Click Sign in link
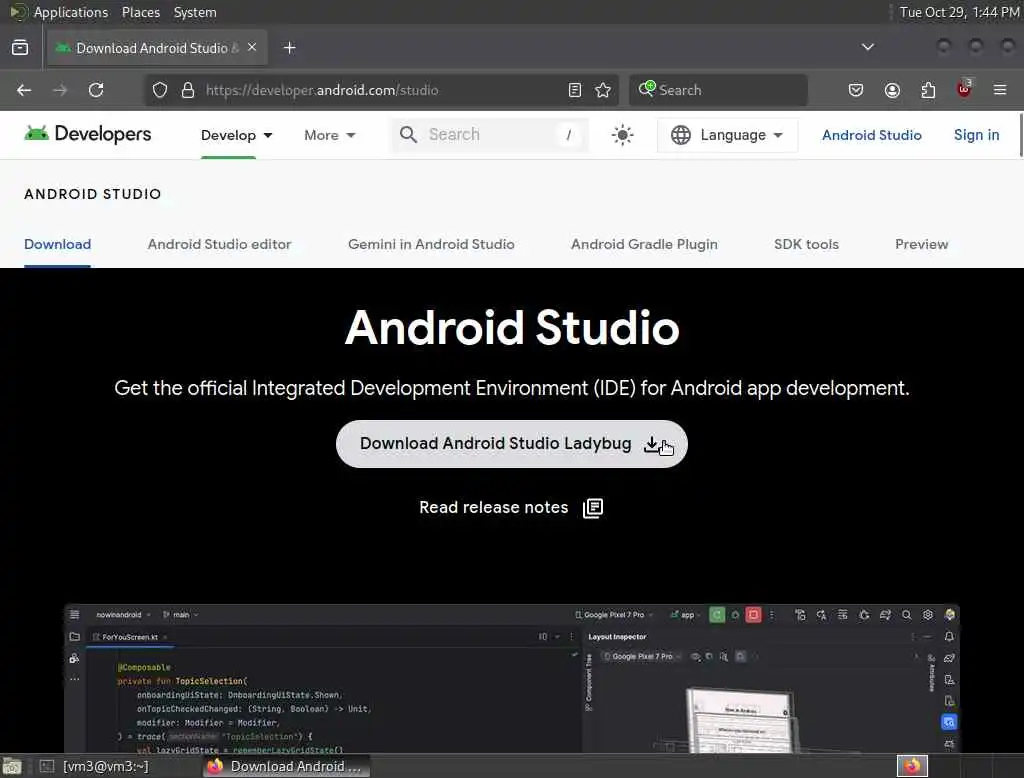The width and height of the screenshot is (1024, 778). point(976,135)
